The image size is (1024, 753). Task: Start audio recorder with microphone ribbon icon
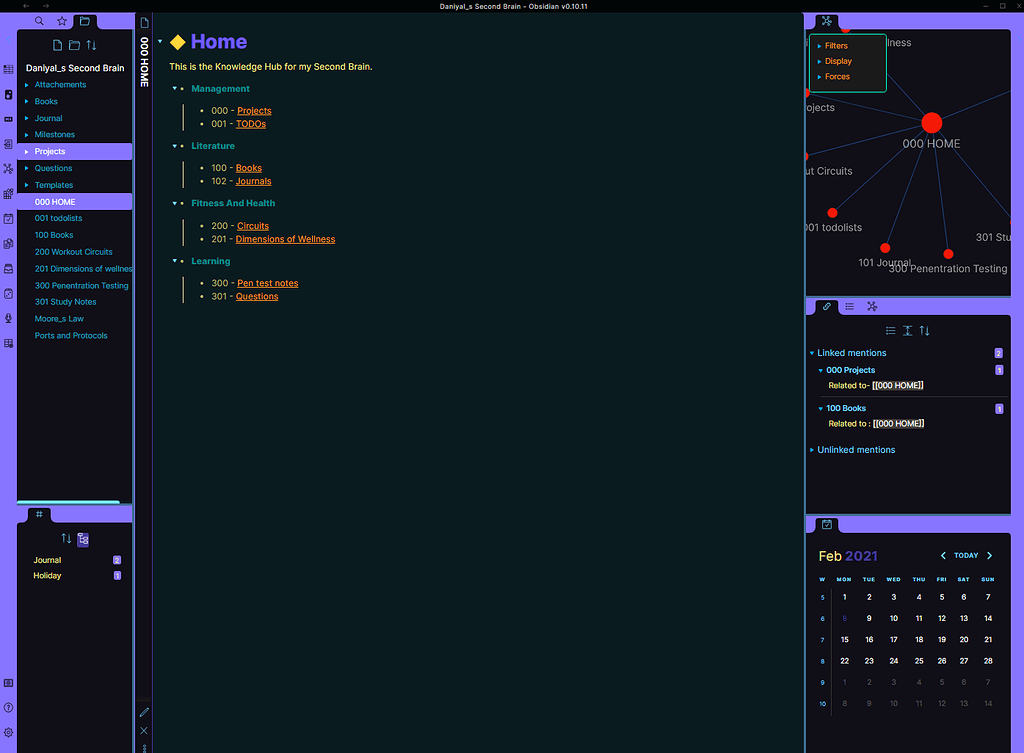click(8, 318)
